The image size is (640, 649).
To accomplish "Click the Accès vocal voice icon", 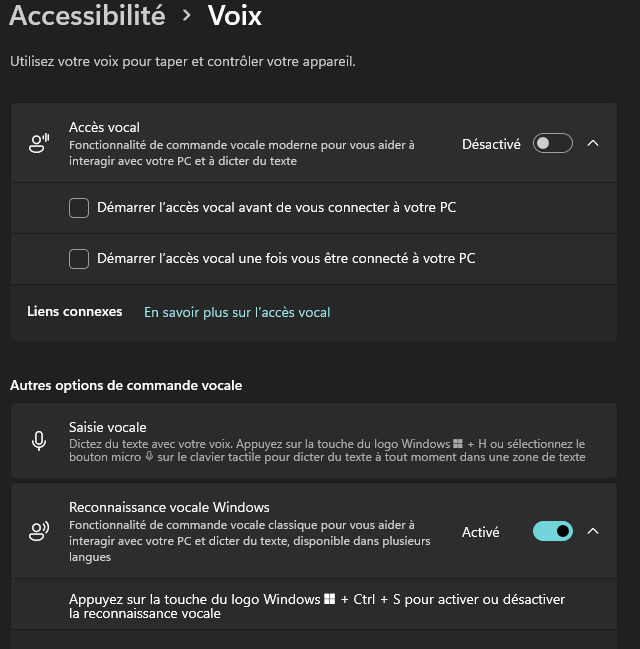I will pos(39,144).
